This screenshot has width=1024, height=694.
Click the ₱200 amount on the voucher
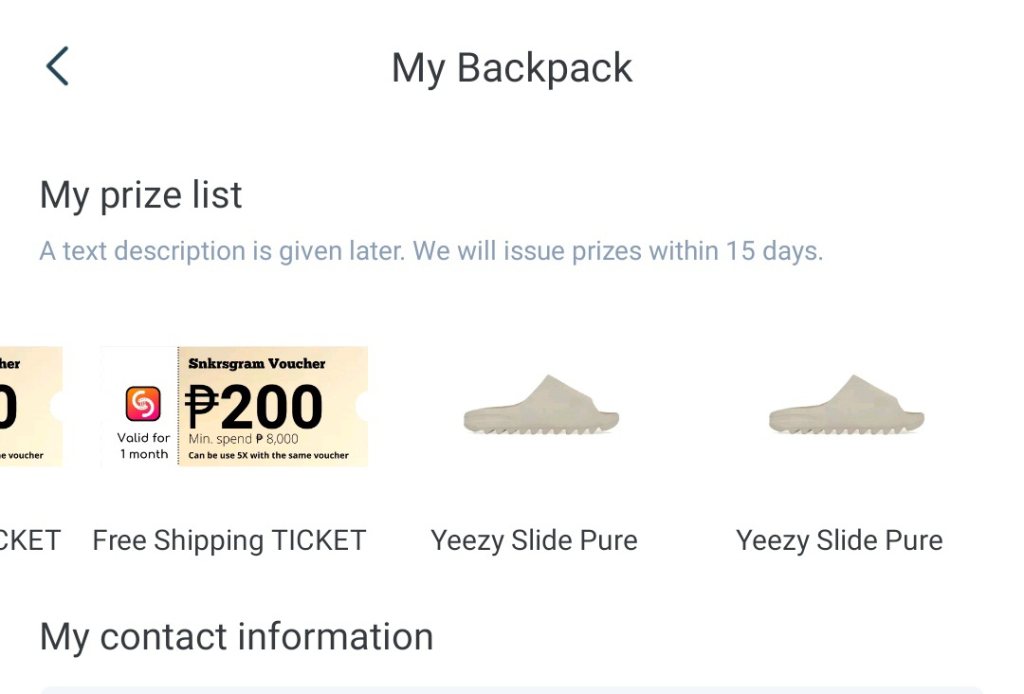tap(254, 407)
